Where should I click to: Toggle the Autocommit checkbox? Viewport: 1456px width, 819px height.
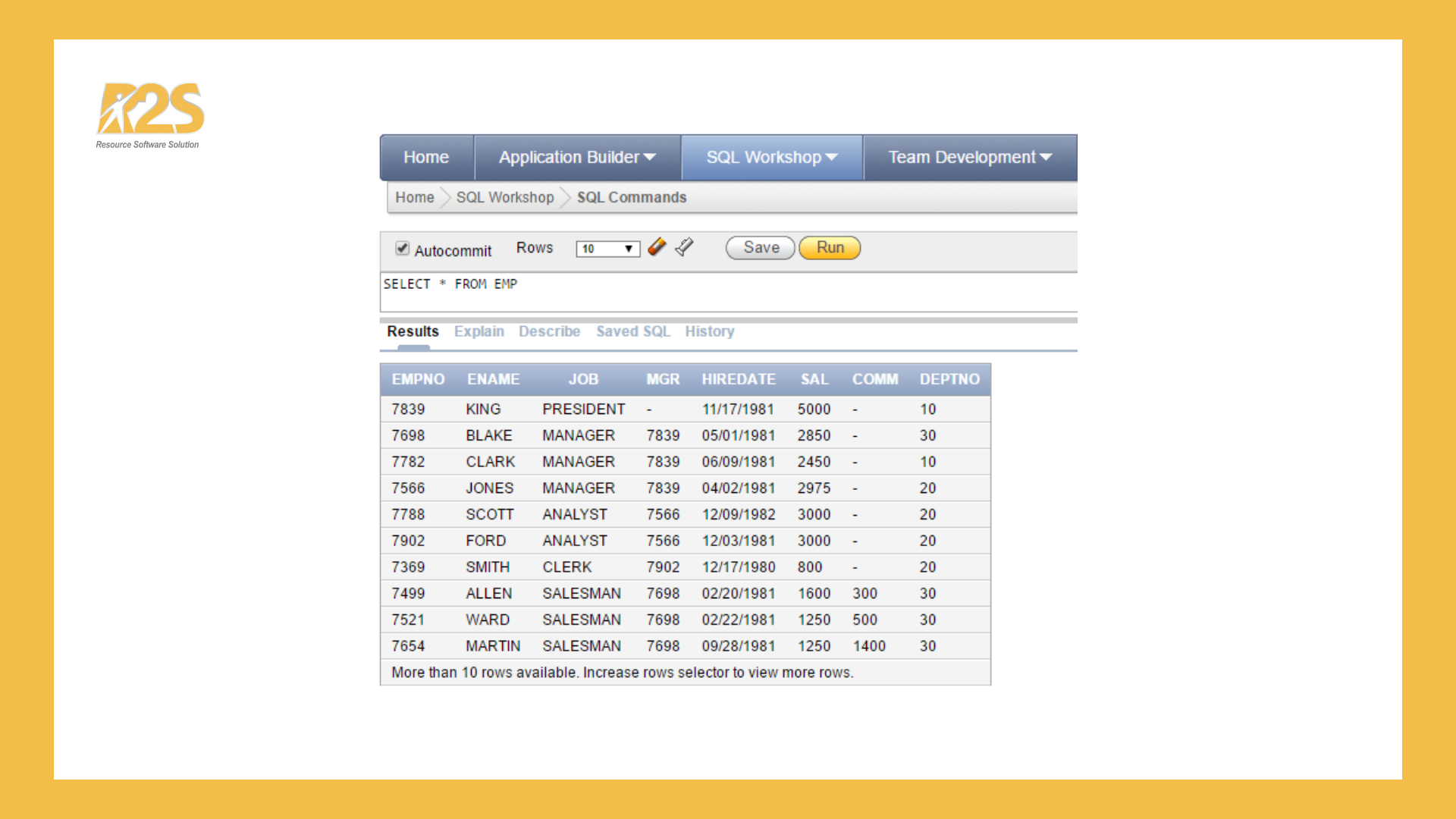(x=402, y=248)
